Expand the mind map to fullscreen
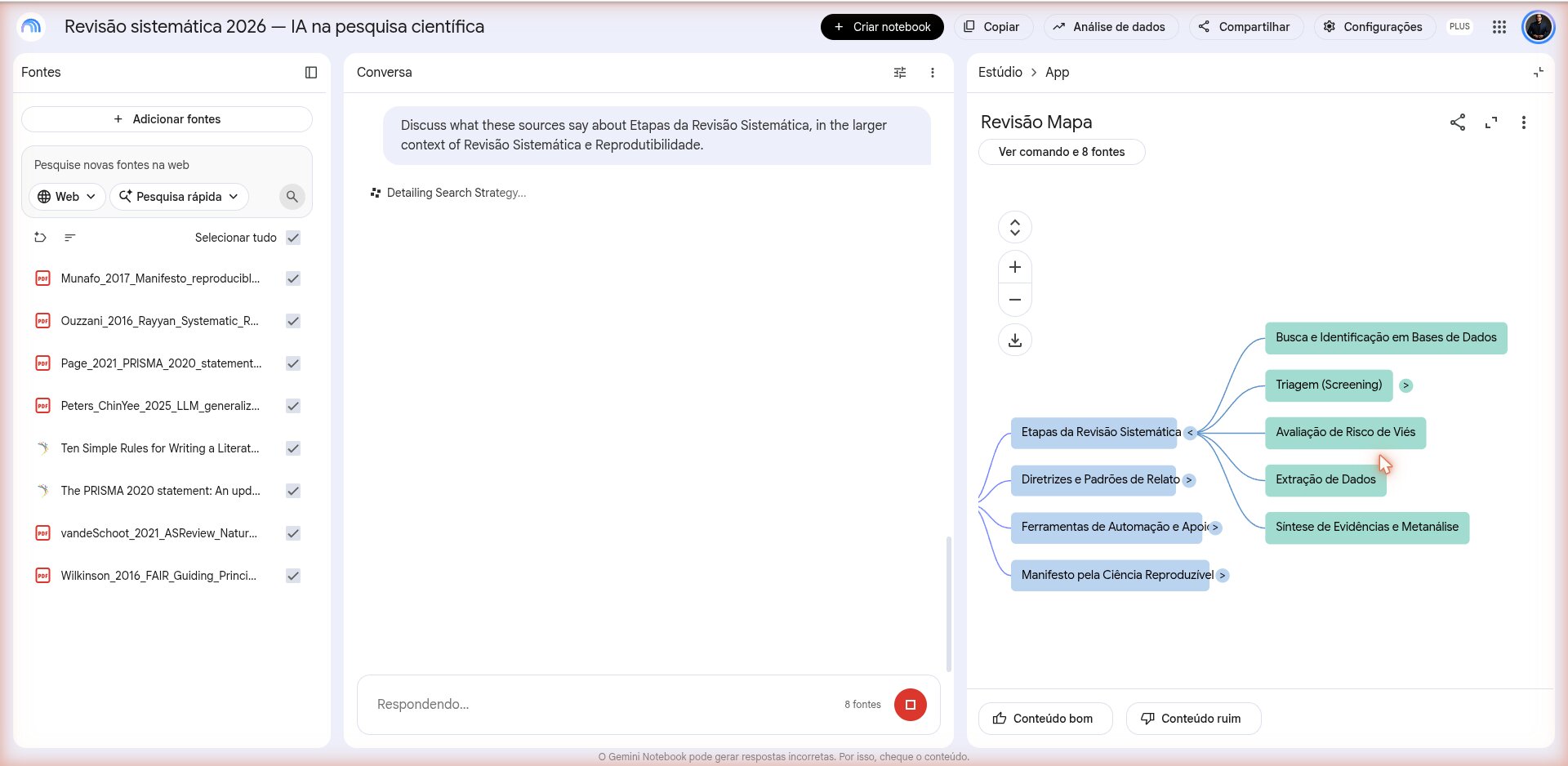1568x766 pixels. coord(1491,122)
